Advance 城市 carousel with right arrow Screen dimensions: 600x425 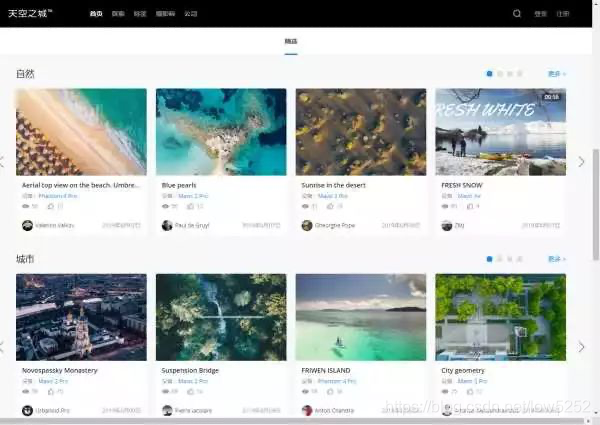coord(581,347)
